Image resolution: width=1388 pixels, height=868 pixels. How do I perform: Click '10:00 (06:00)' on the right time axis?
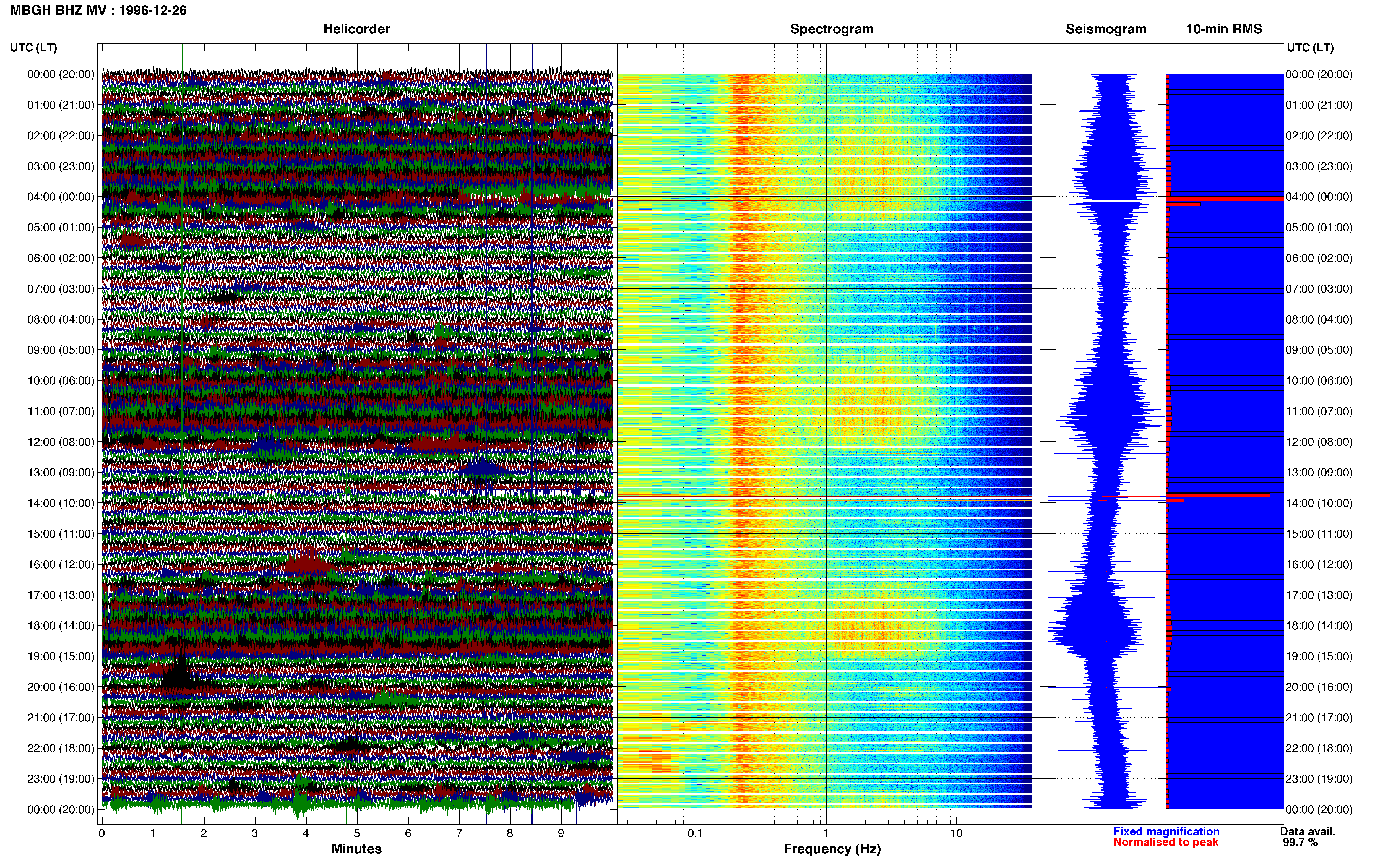pos(1319,380)
